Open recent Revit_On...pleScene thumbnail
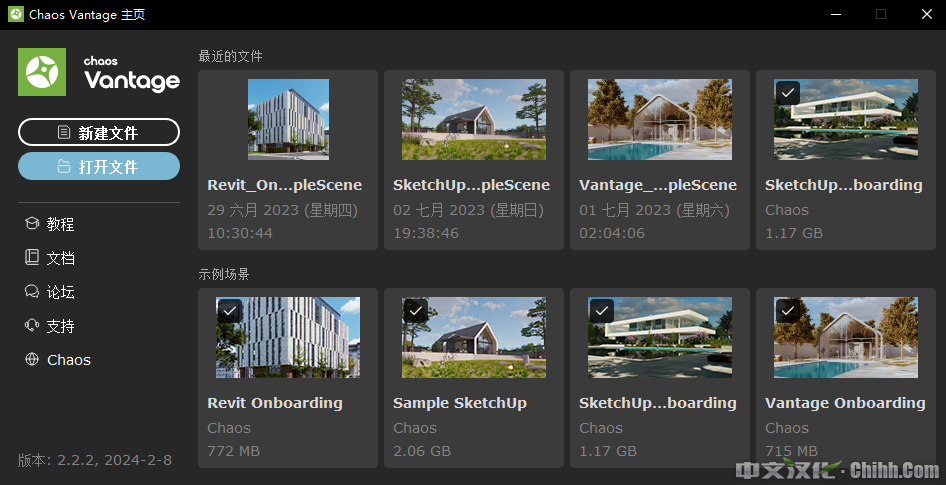 (288, 119)
